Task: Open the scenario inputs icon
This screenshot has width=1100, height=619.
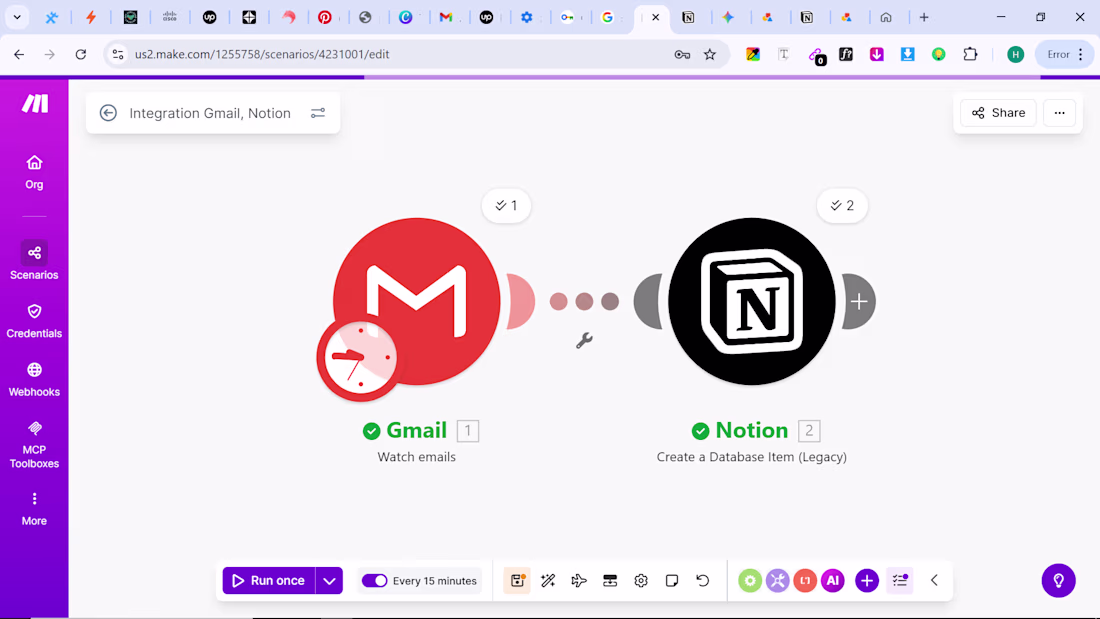Action: pos(610,580)
